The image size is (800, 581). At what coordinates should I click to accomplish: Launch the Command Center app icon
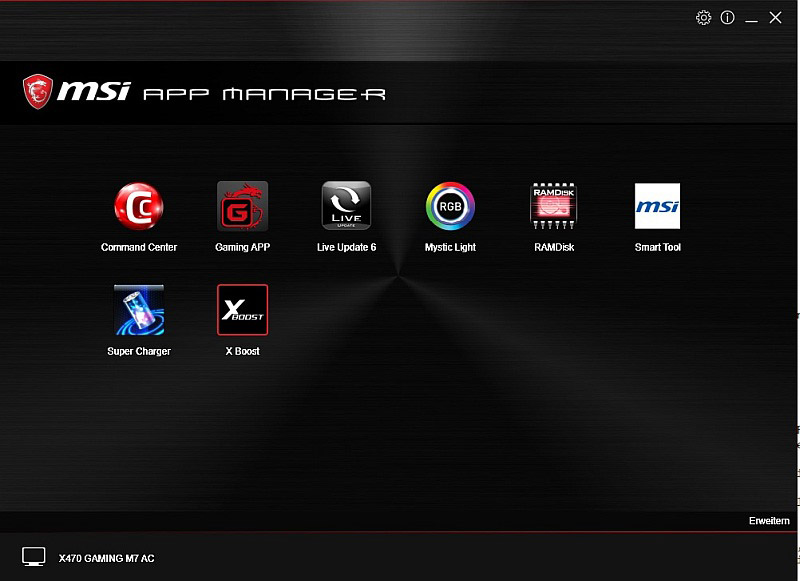[139, 206]
